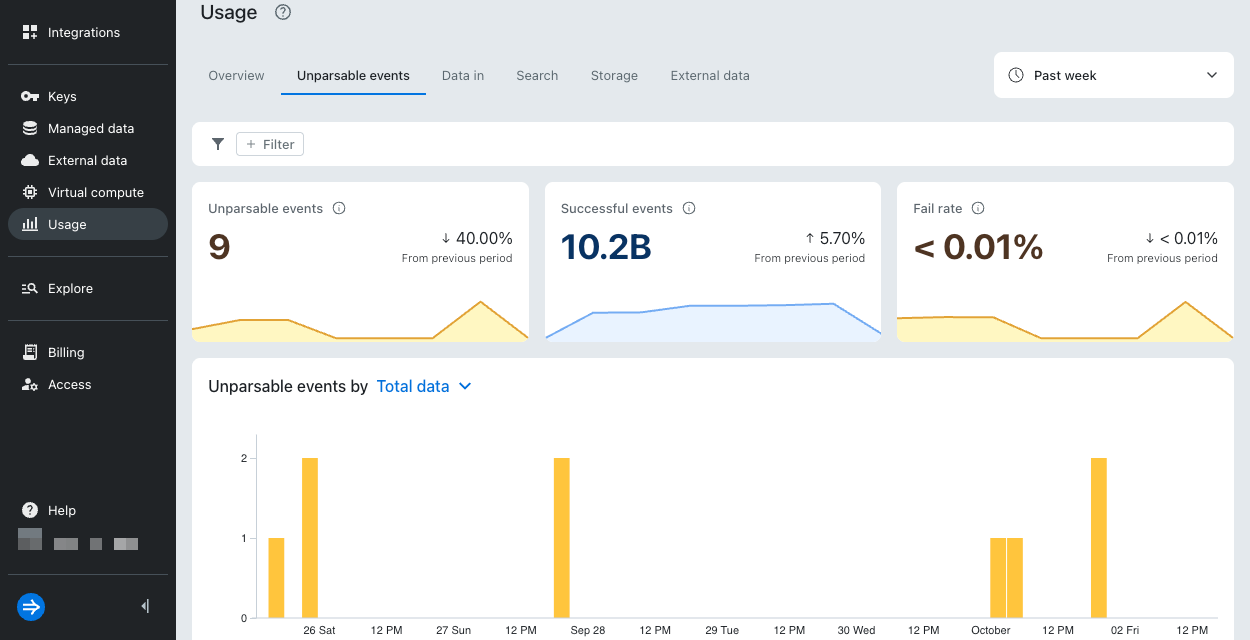Click the Help question-mark icon in sidebar
This screenshot has width=1250, height=640.
click(30, 511)
